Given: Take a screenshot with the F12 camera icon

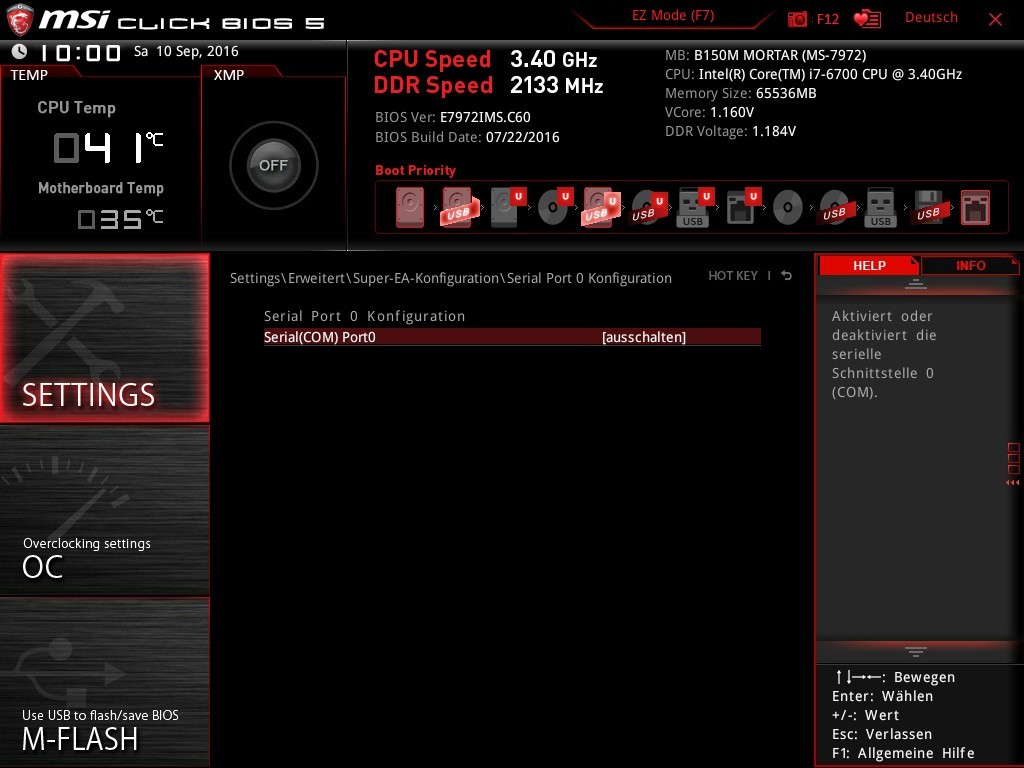Looking at the screenshot, I should point(797,19).
